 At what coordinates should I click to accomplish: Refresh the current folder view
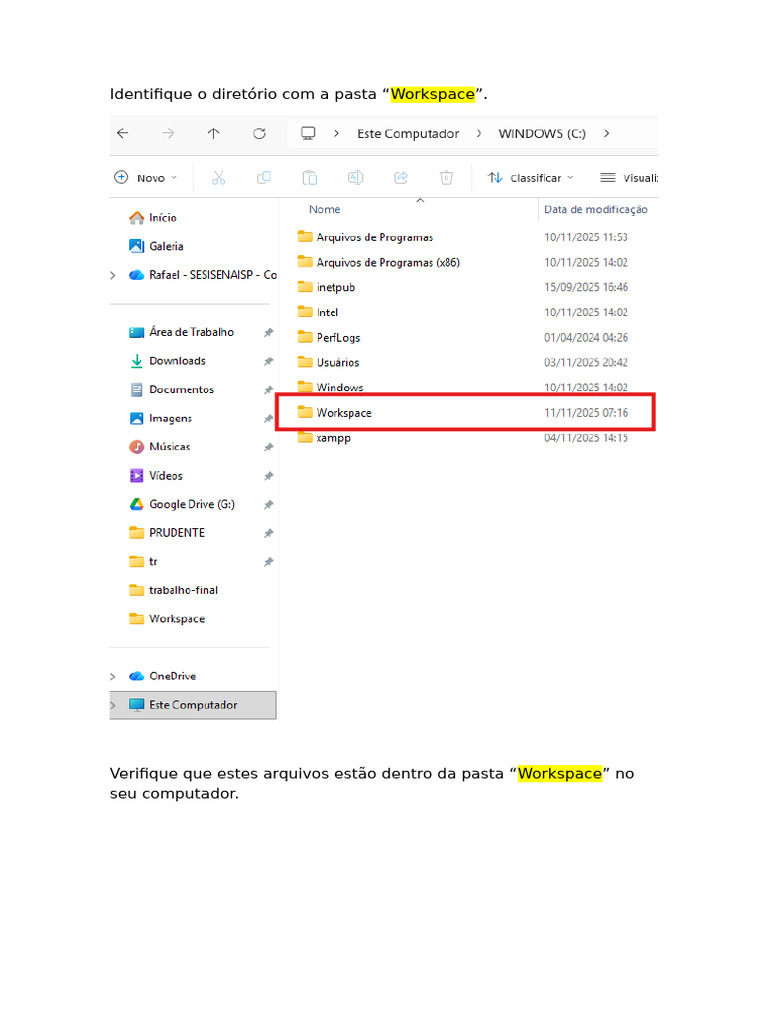(x=259, y=133)
